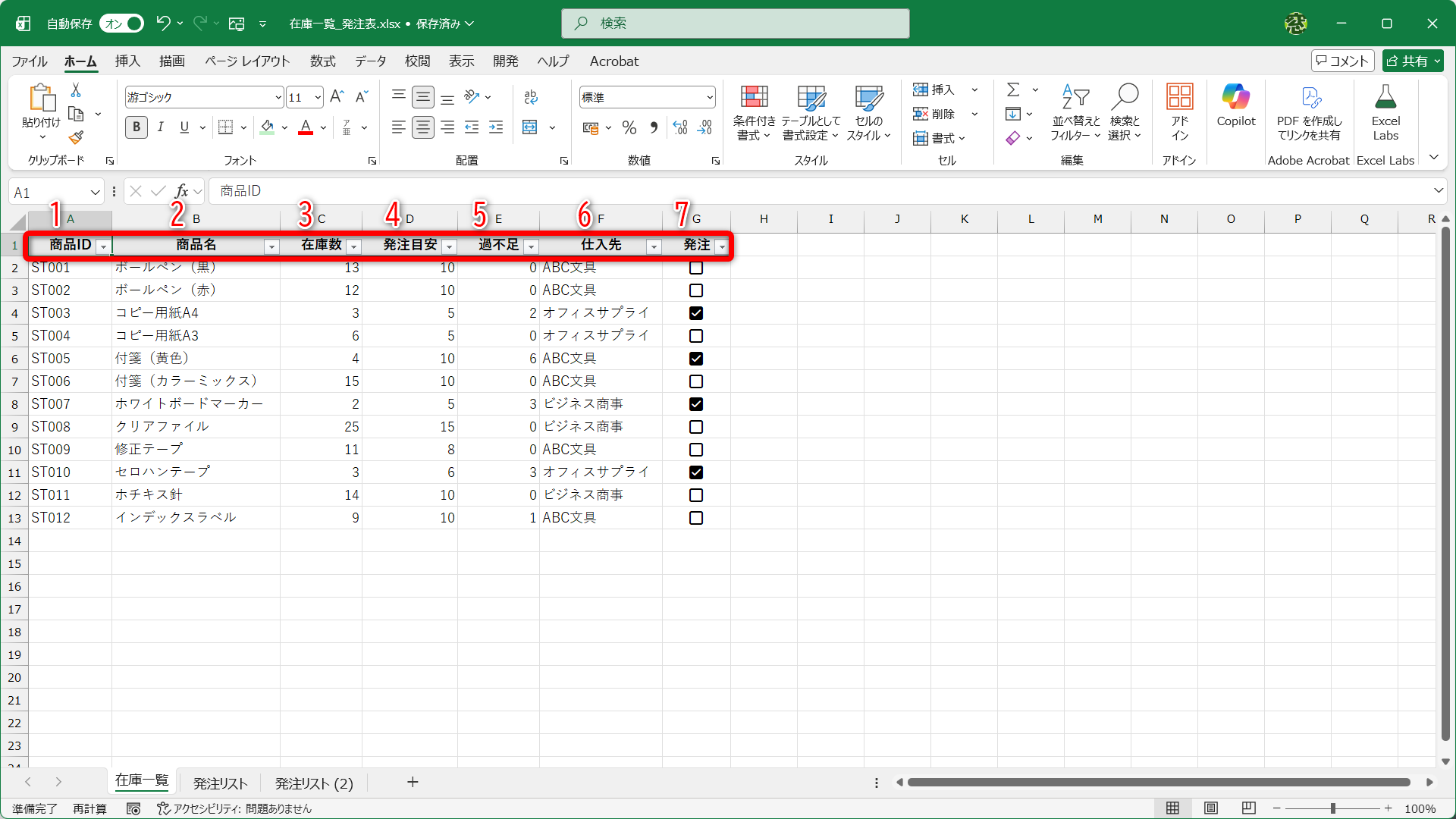
Task: Uncheck the 発注 checkbox for ST003
Action: [x=696, y=313]
